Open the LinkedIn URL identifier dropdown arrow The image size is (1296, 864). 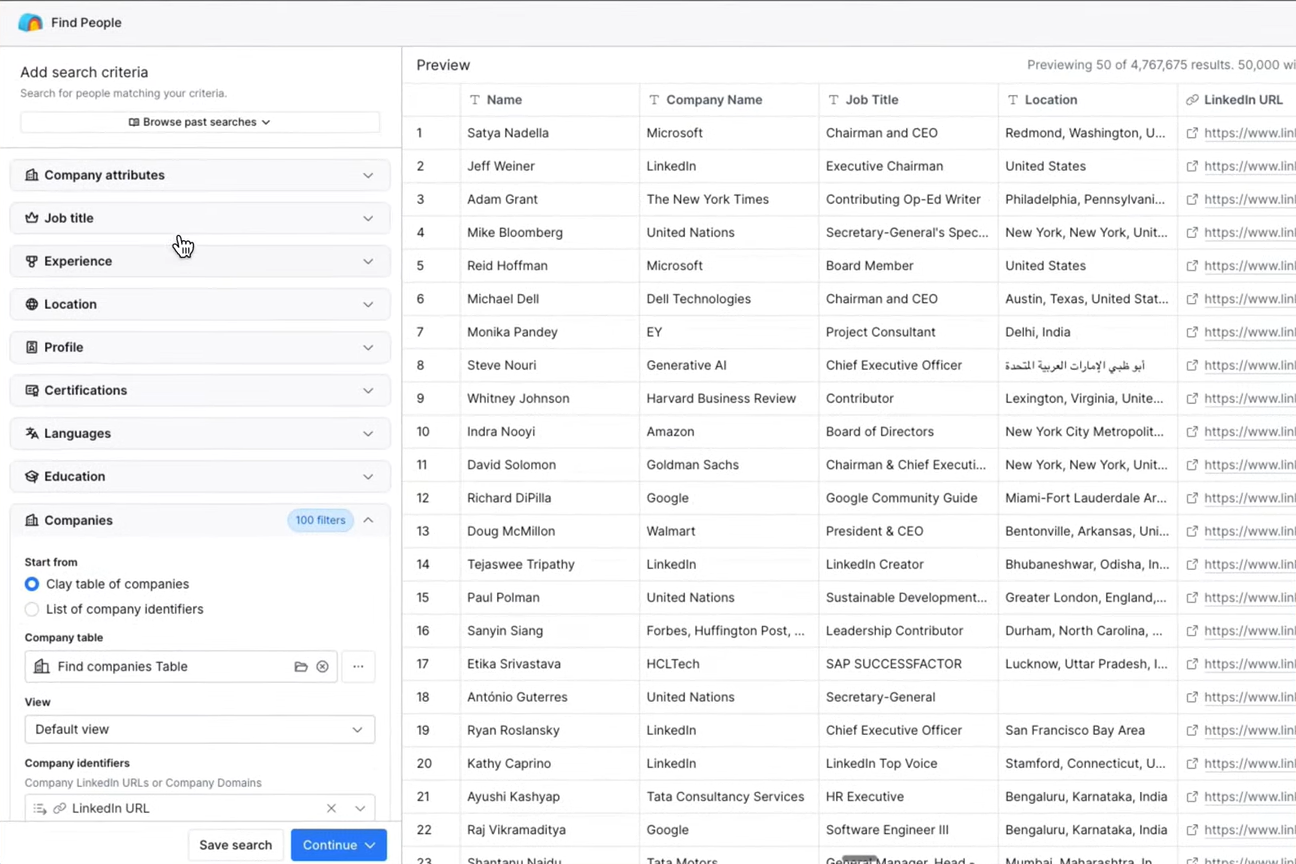[x=360, y=808]
